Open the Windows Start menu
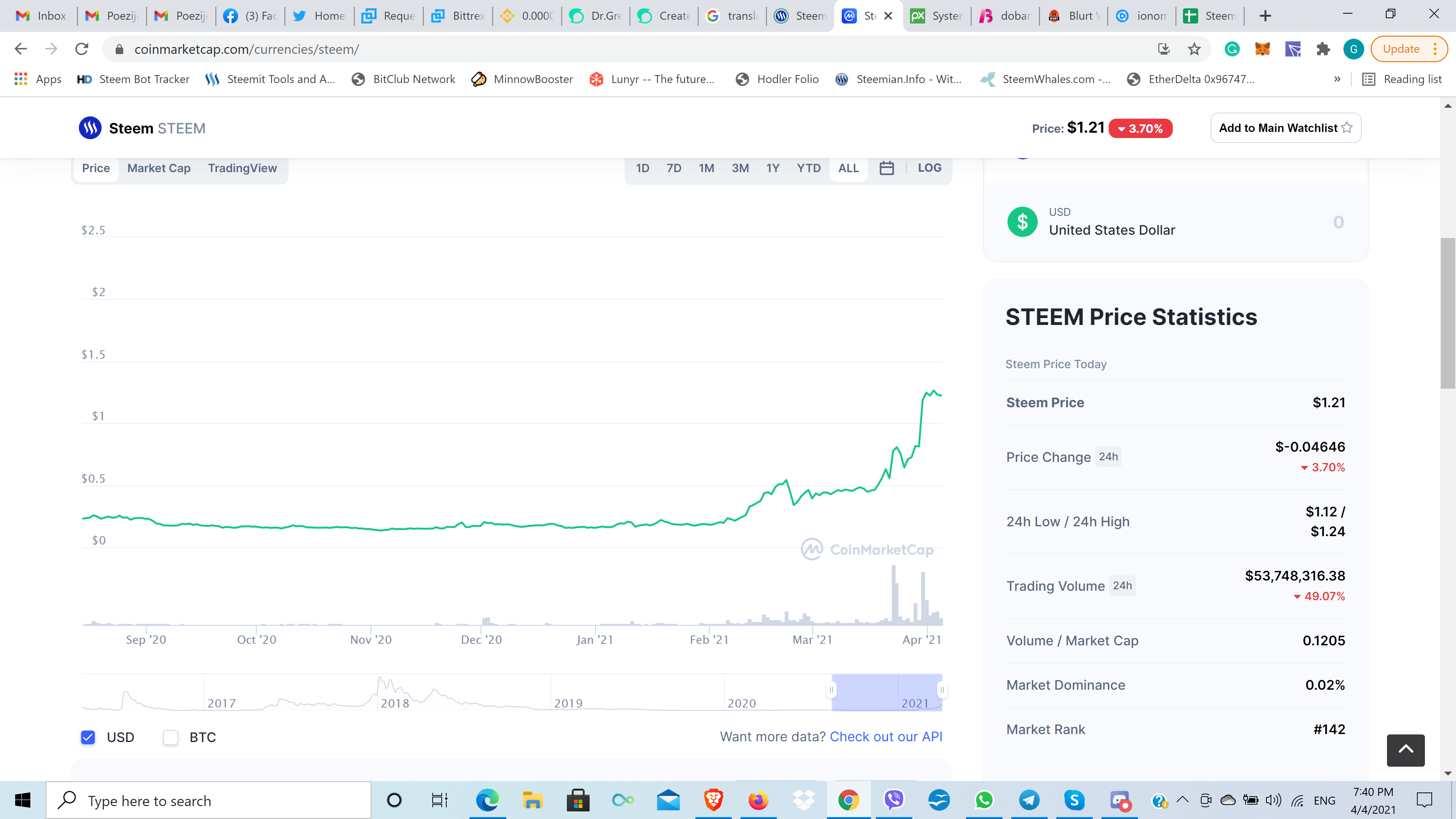This screenshot has height=819, width=1456. (23, 800)
